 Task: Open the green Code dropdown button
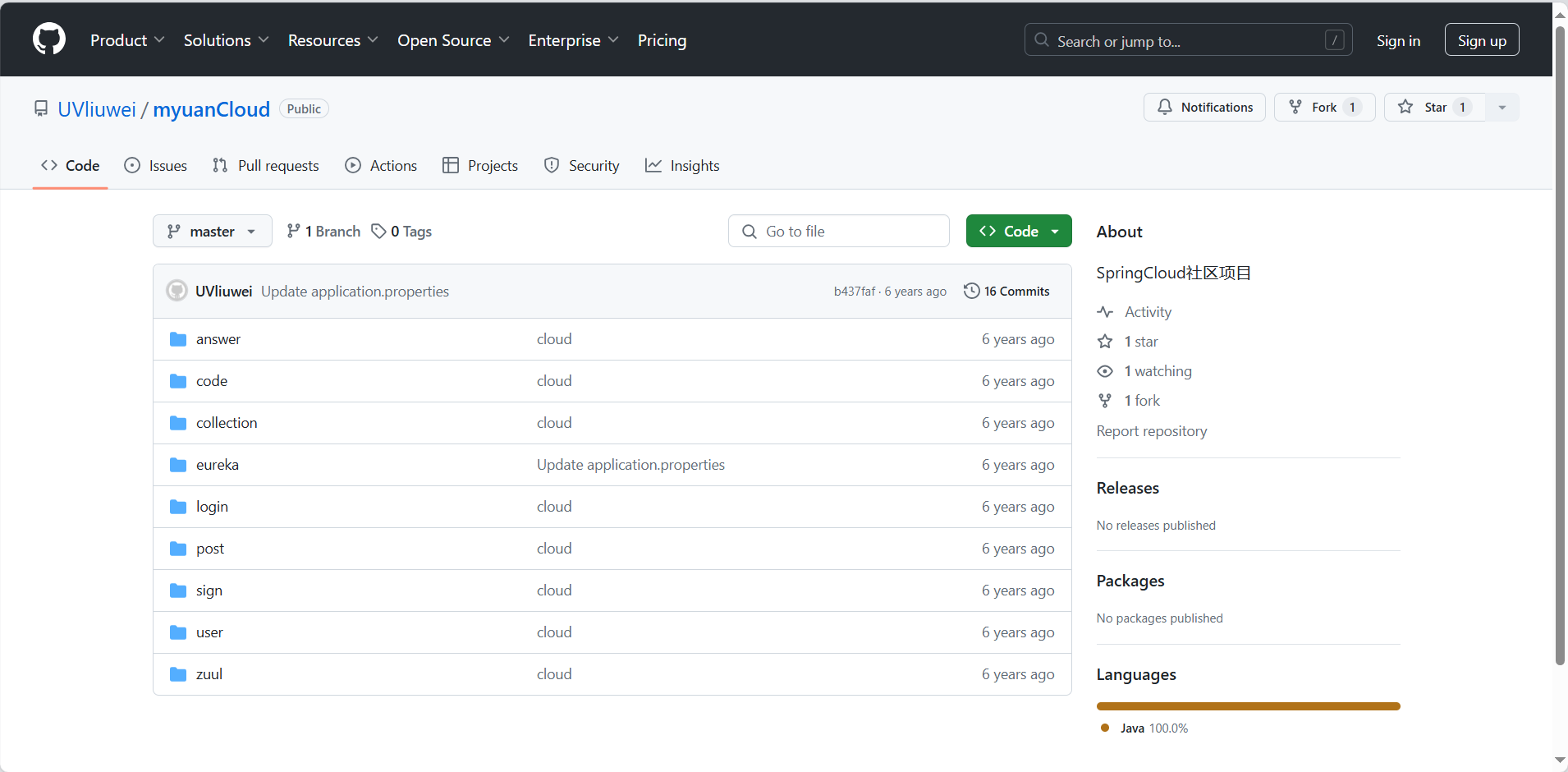[1019, 232]
